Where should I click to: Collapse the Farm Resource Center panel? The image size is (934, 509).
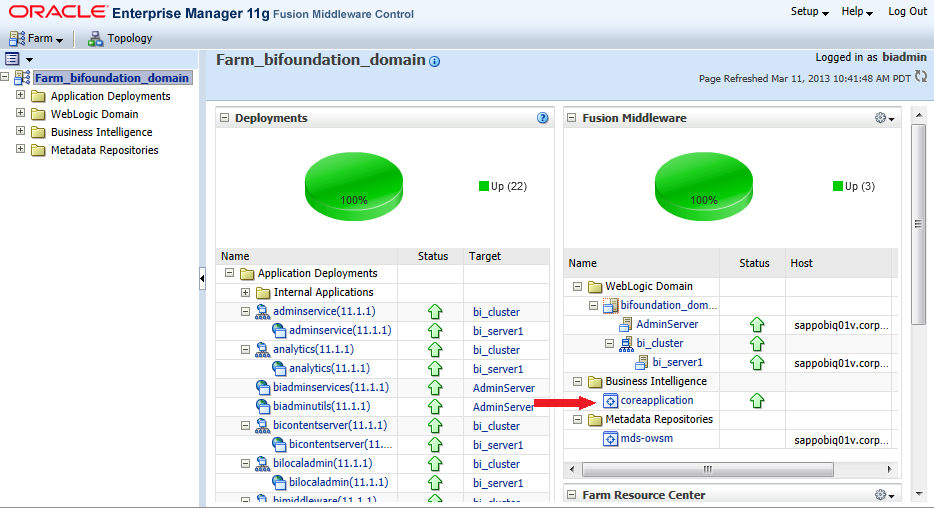(572, 495)
